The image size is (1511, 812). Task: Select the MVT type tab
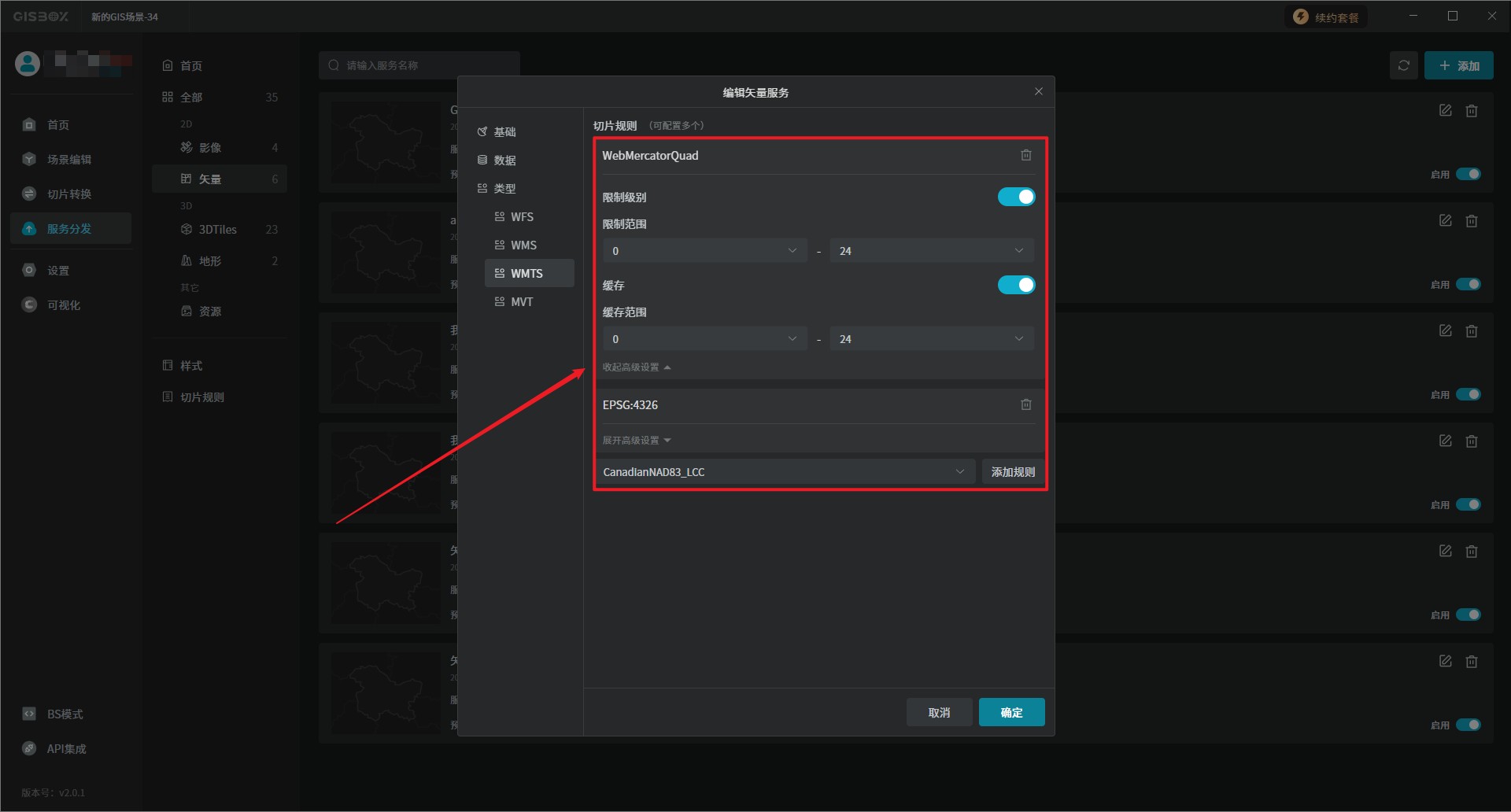tap(522, 302)
